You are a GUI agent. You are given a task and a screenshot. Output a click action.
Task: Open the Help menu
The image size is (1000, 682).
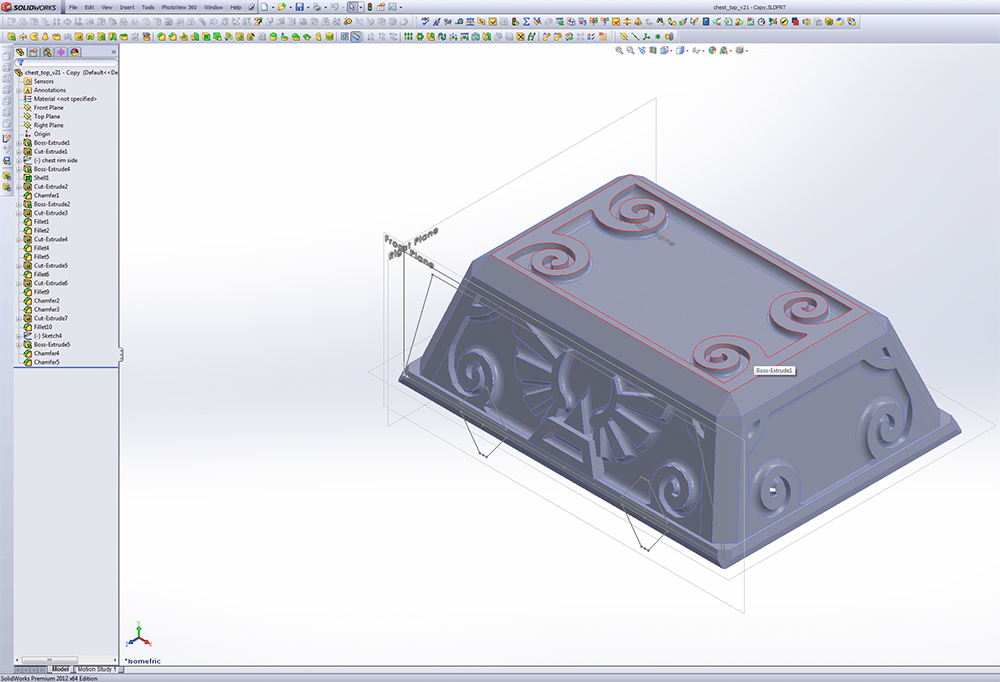pos(235,7)
